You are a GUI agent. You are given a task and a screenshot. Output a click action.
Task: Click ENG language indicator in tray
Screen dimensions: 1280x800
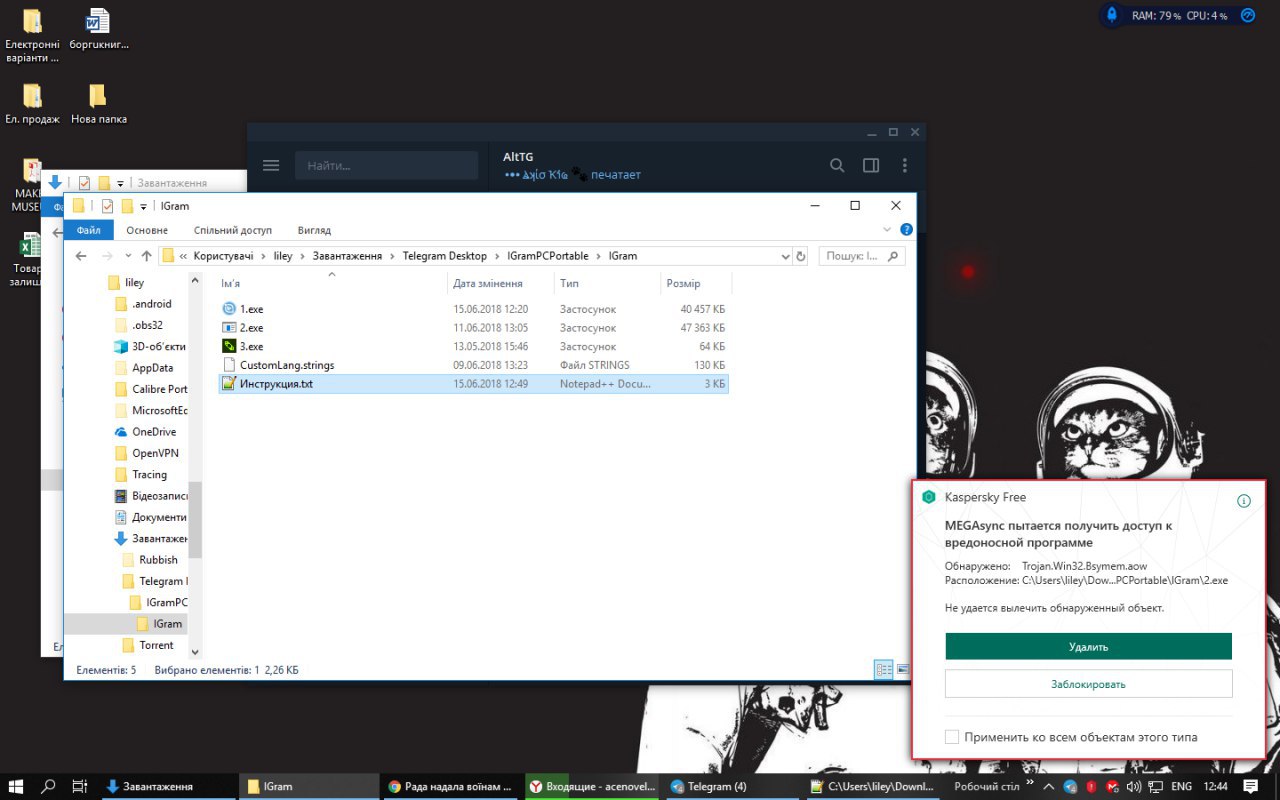(1181, 786)
